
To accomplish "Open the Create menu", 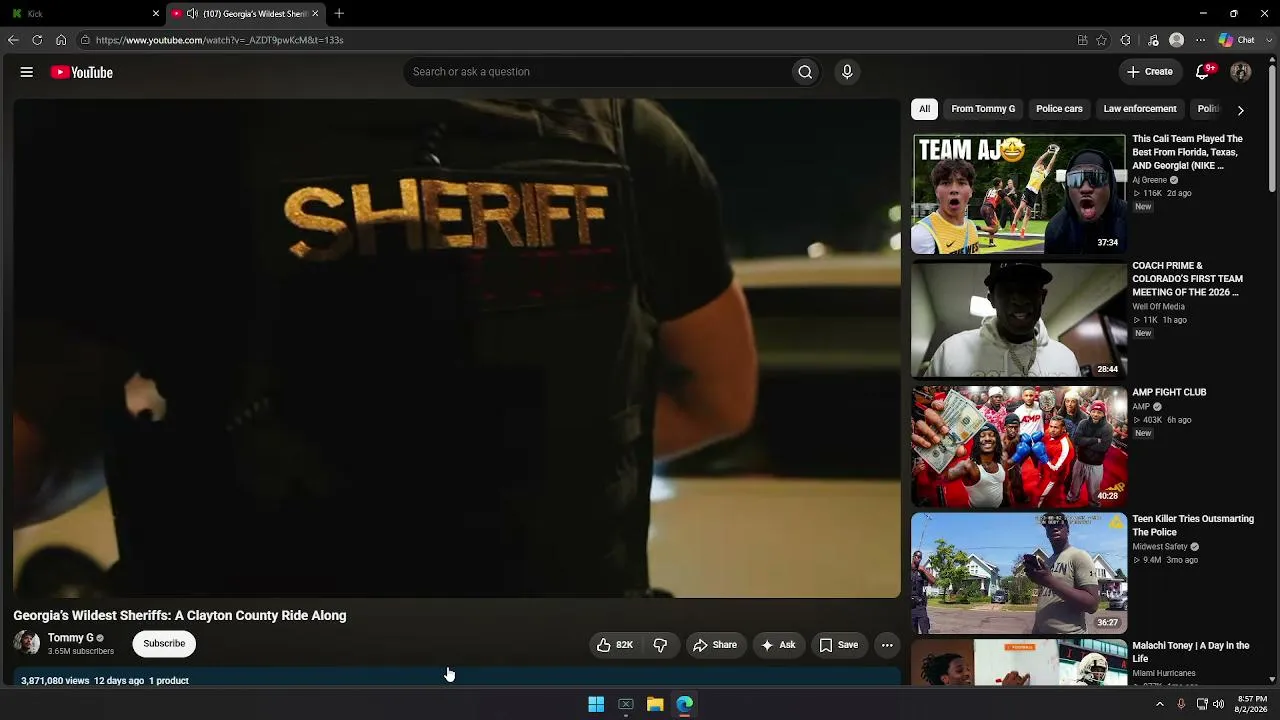I will (x=1150, y=72).
